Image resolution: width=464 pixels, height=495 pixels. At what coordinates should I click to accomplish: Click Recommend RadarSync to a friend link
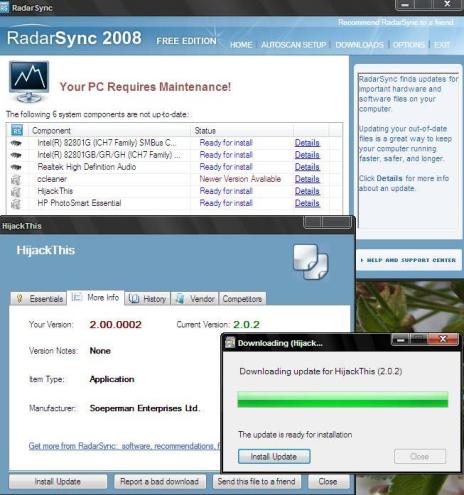point(396,22)
